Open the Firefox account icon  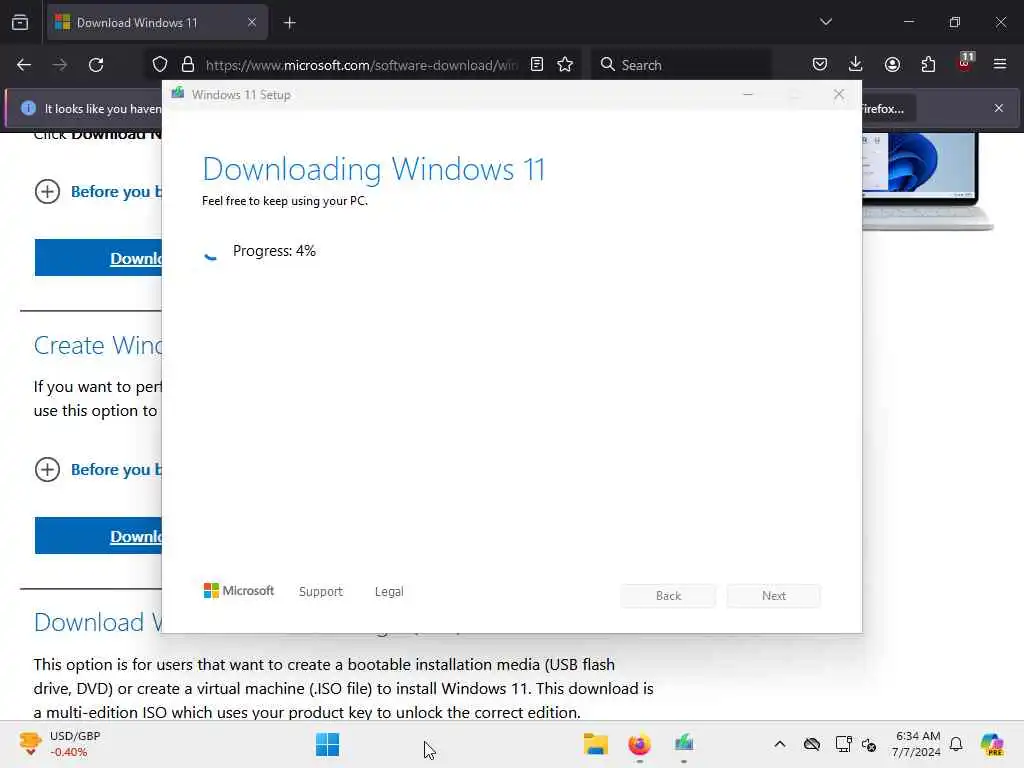[x=892, y=64]
